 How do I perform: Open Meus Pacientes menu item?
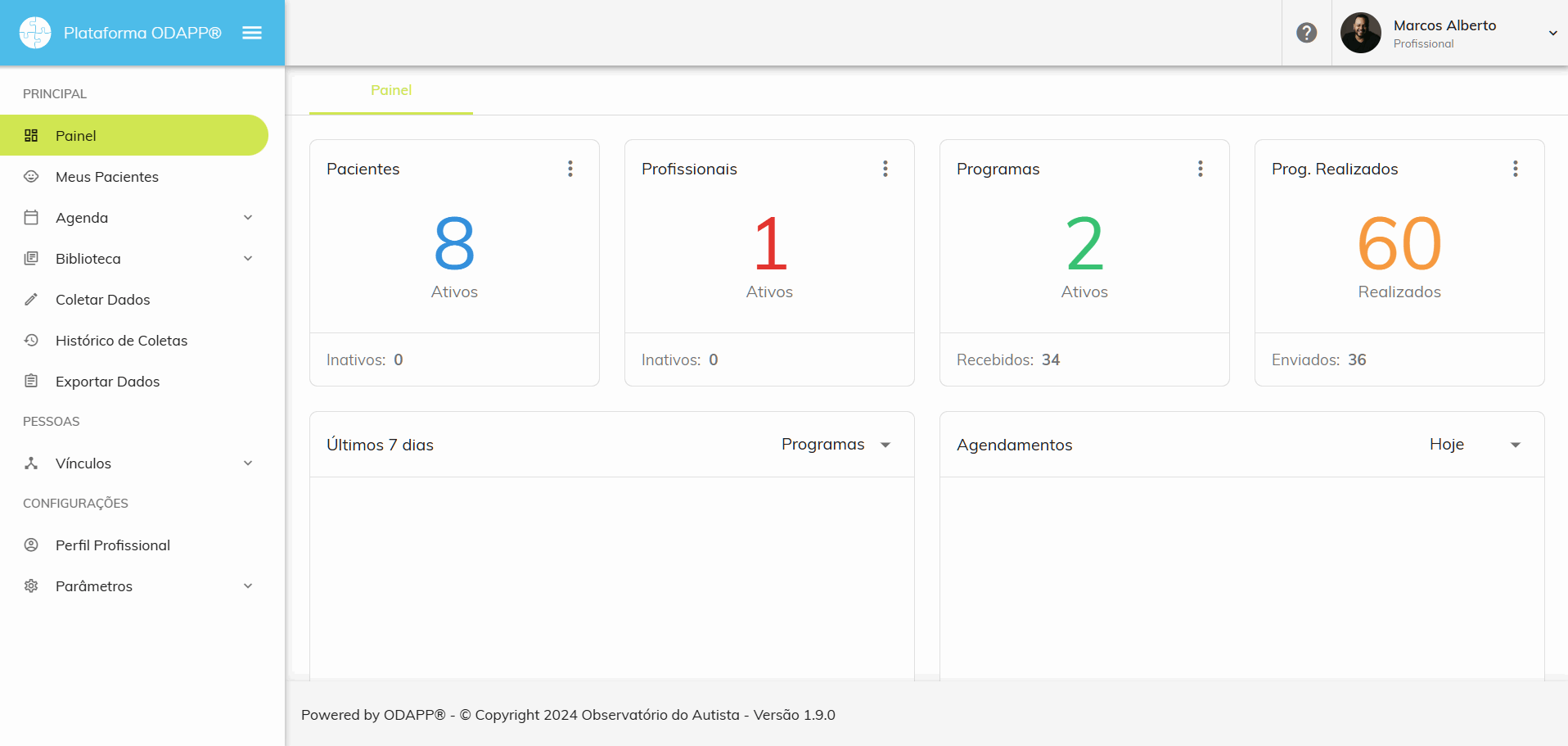(x=134, y=176)
